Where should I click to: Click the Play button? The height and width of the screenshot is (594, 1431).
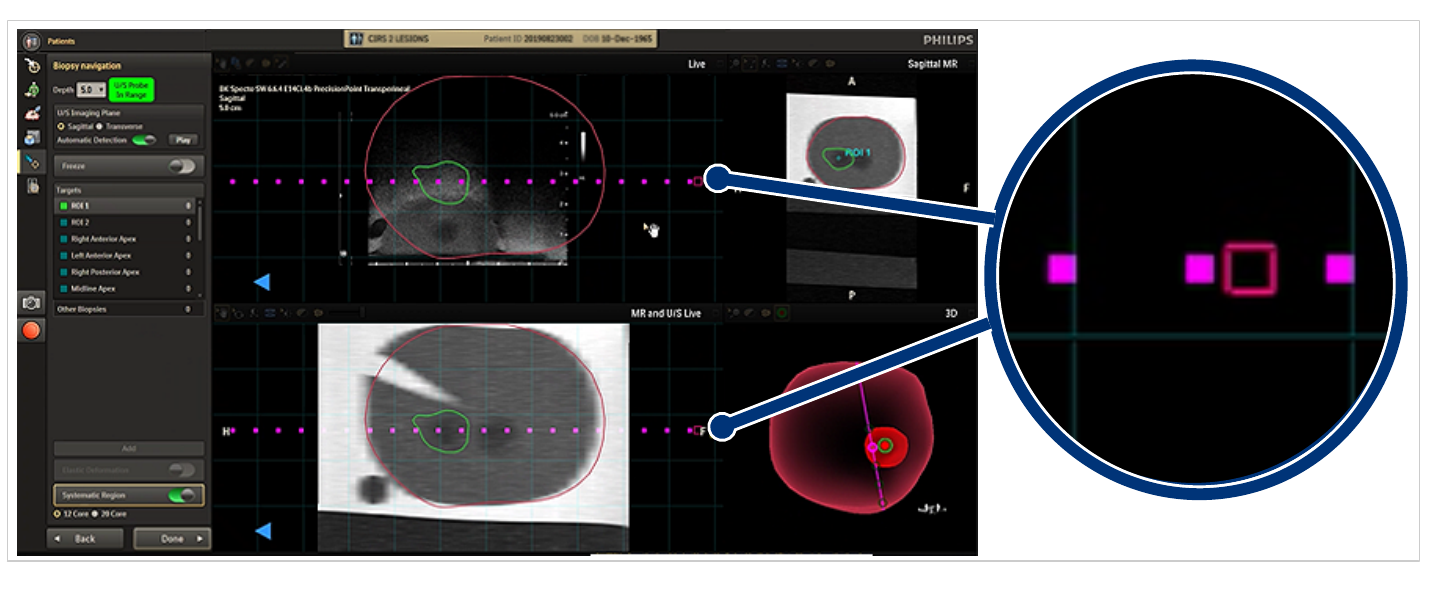183,140
